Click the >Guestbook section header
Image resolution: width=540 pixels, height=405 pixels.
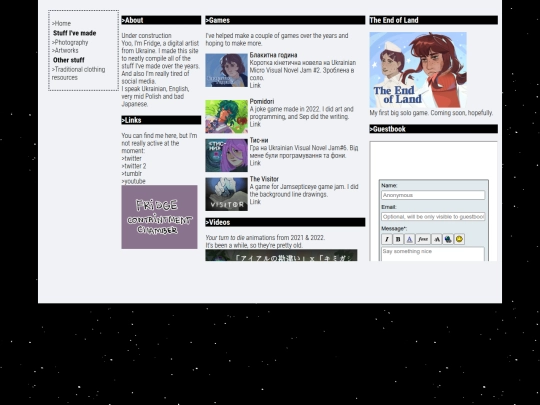click(x=434, y=129)
